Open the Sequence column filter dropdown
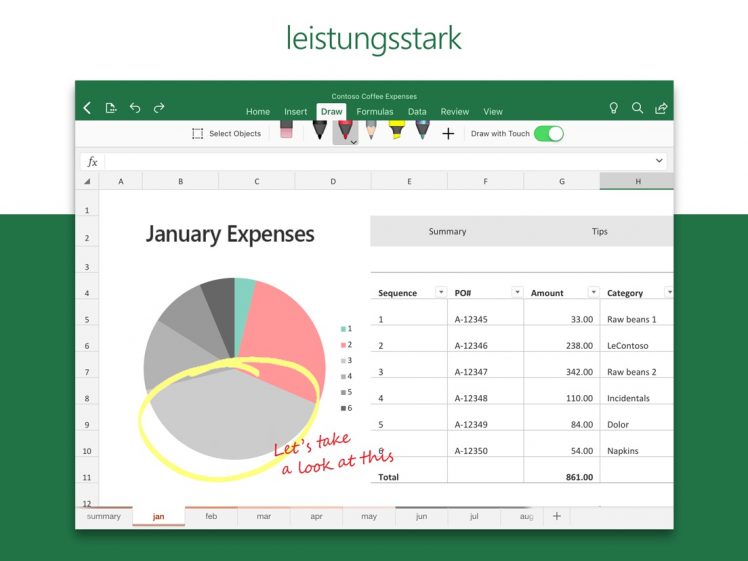This screenshot has height=561, width=748. pos(440,292)
